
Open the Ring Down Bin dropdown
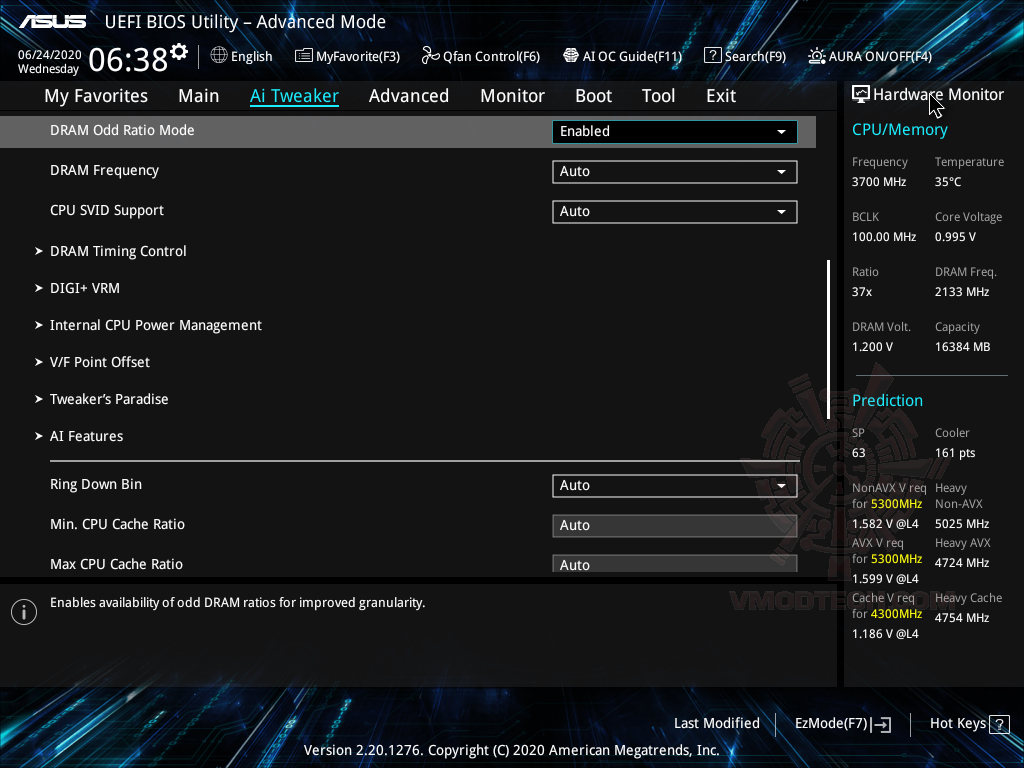(674, 485)
